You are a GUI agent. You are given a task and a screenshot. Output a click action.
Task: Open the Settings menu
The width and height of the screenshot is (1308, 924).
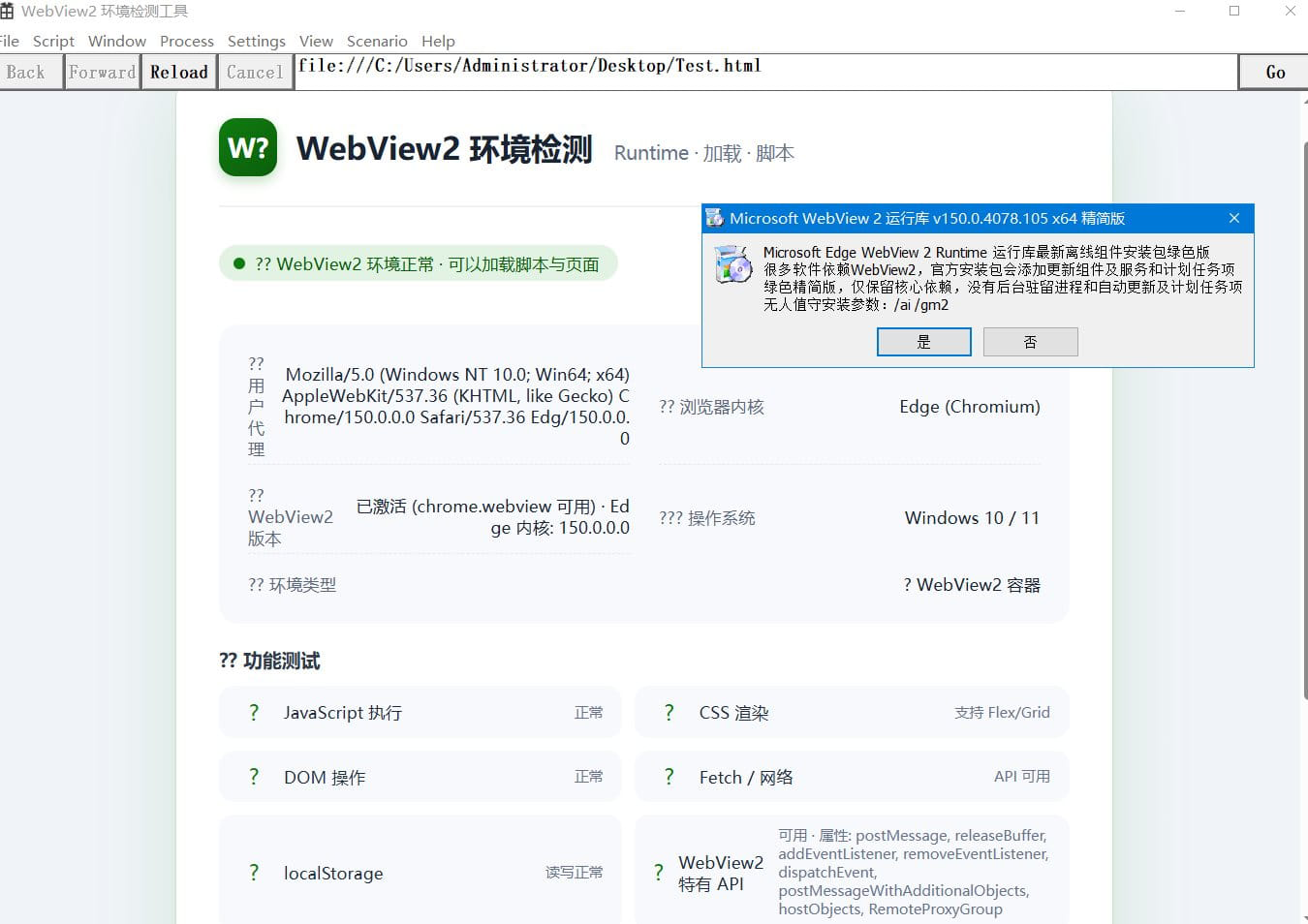[x=257, y=41]
